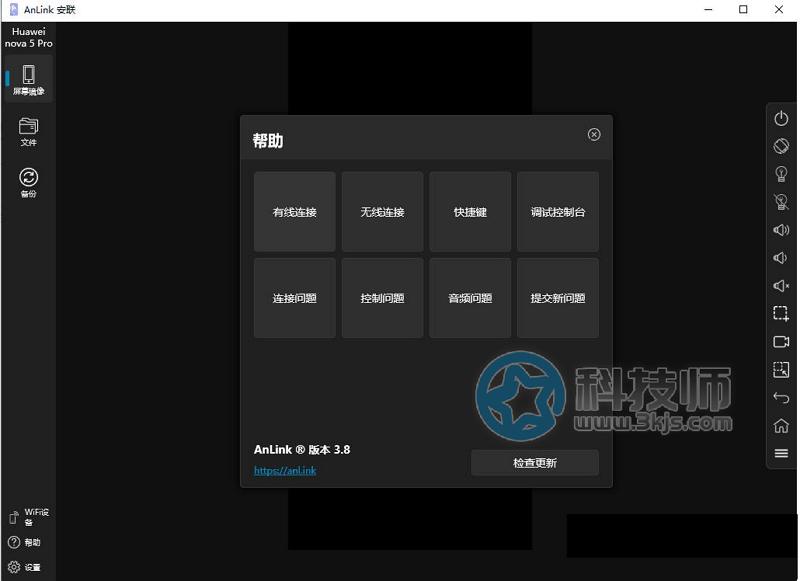Image resolution: width=800 pixels, height=581 pixels.
Task: Click the power button icon in the right toolbar
Action: 781,118
